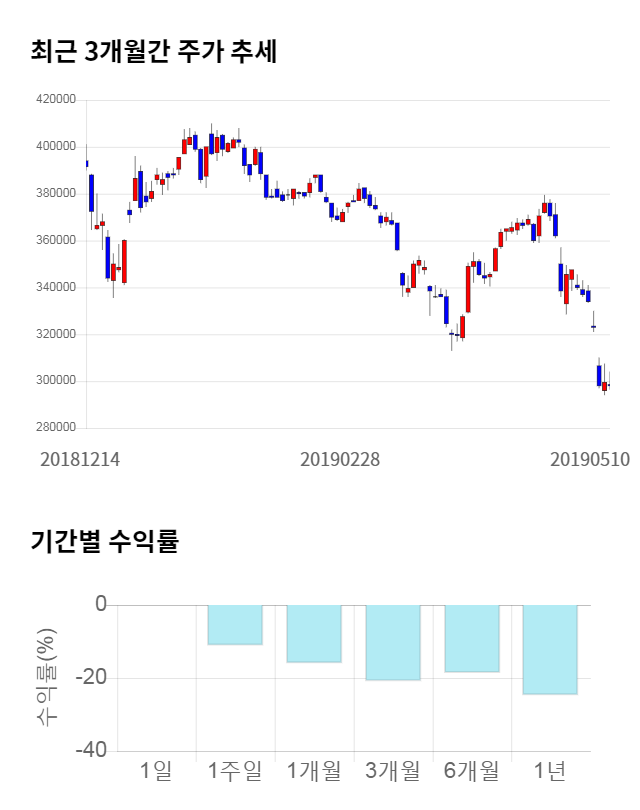Select the 20181214 date label
The image size is (640, 810).
coord(80,459)
